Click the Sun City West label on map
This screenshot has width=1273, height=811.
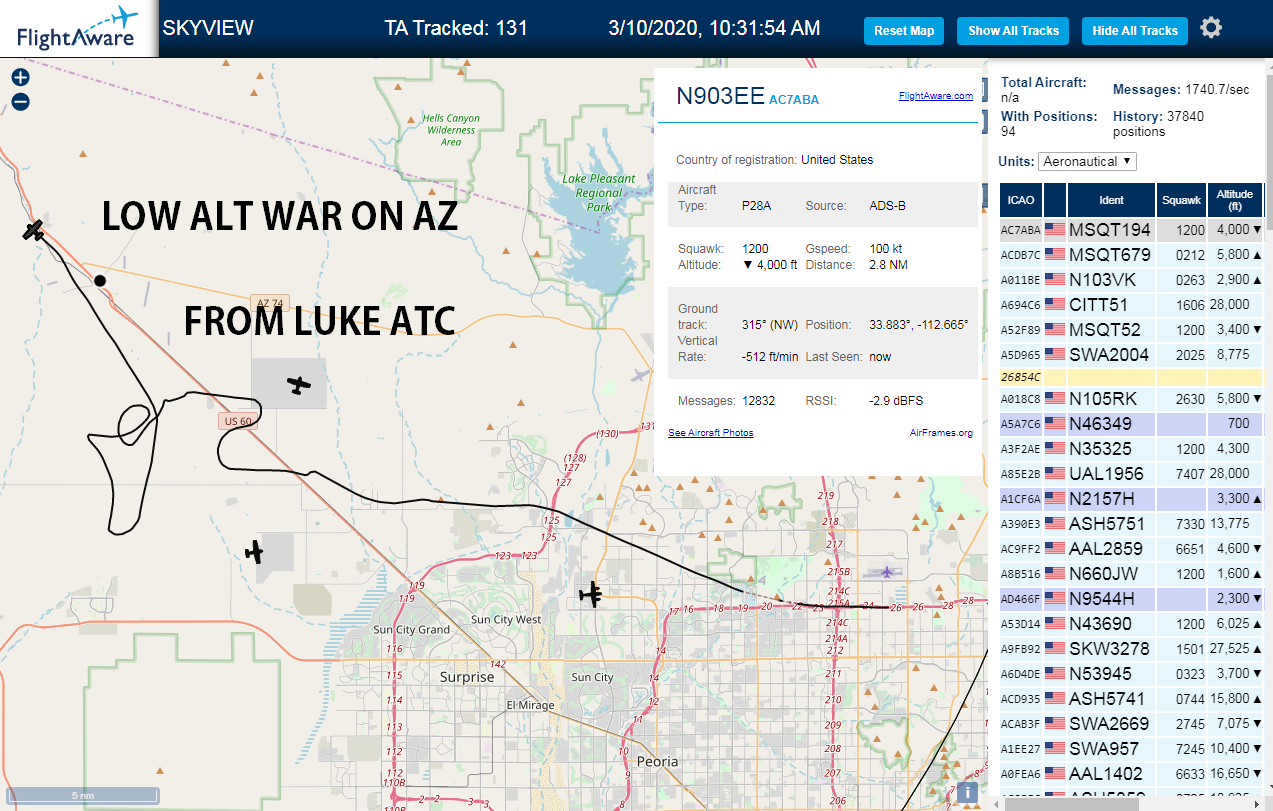click(505, 620)
